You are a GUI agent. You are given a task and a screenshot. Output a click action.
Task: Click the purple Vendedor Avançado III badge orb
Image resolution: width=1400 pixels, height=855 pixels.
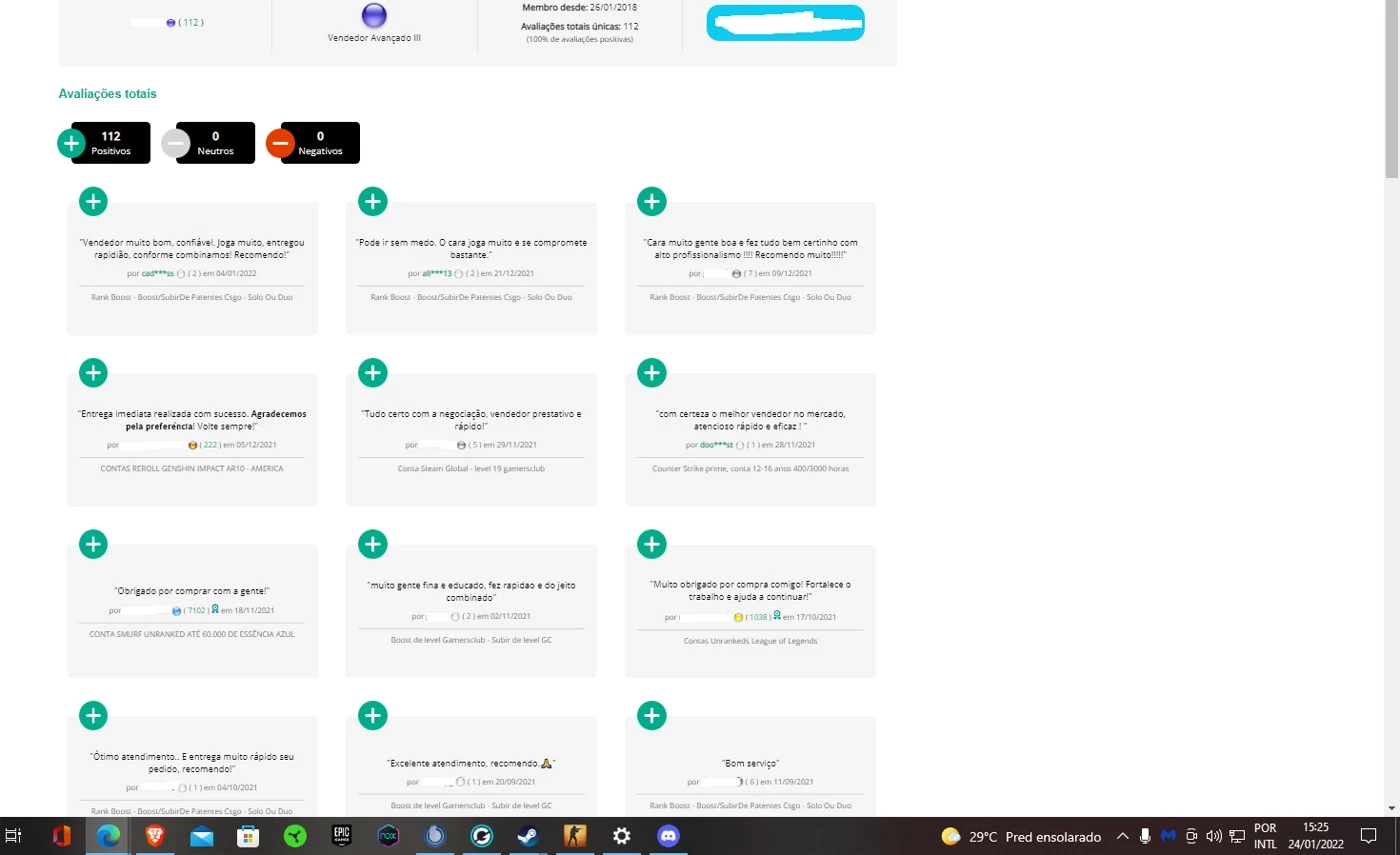(x=373, y=16)
